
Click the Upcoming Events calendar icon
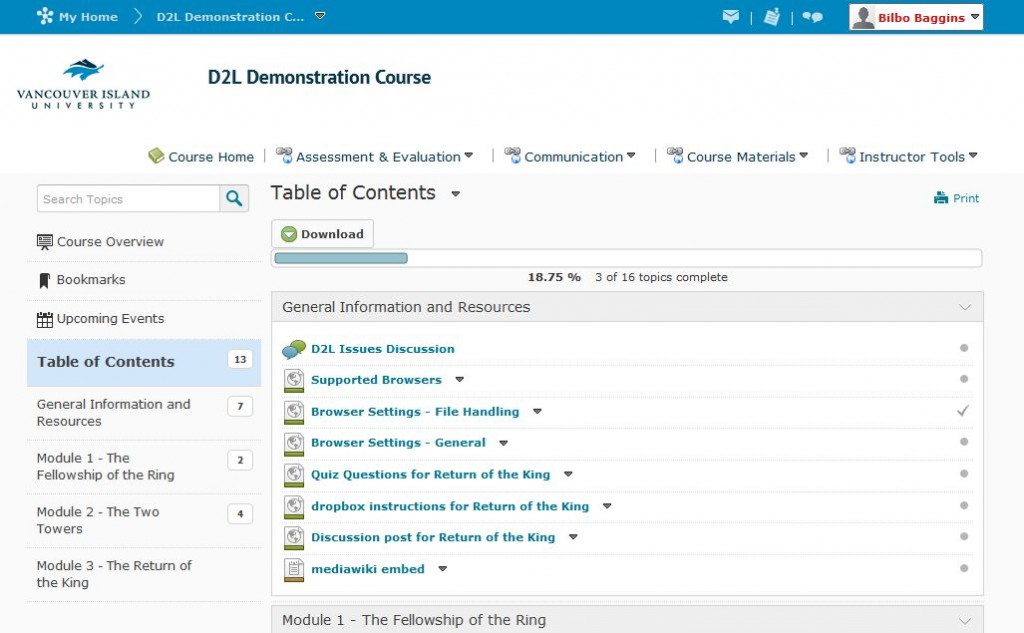pyautogui.click(x=44, y=319)
